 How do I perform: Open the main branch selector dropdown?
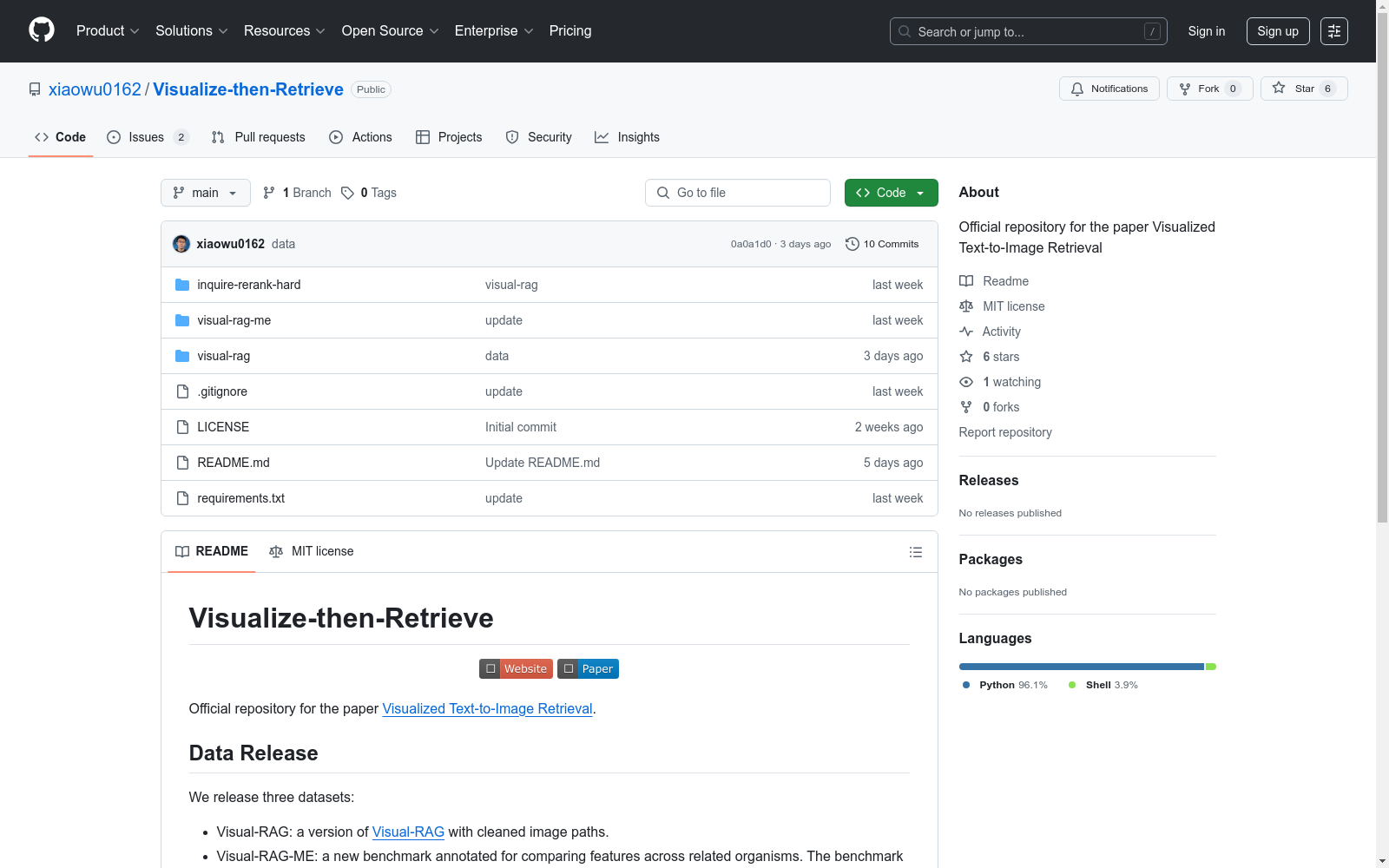206,193
